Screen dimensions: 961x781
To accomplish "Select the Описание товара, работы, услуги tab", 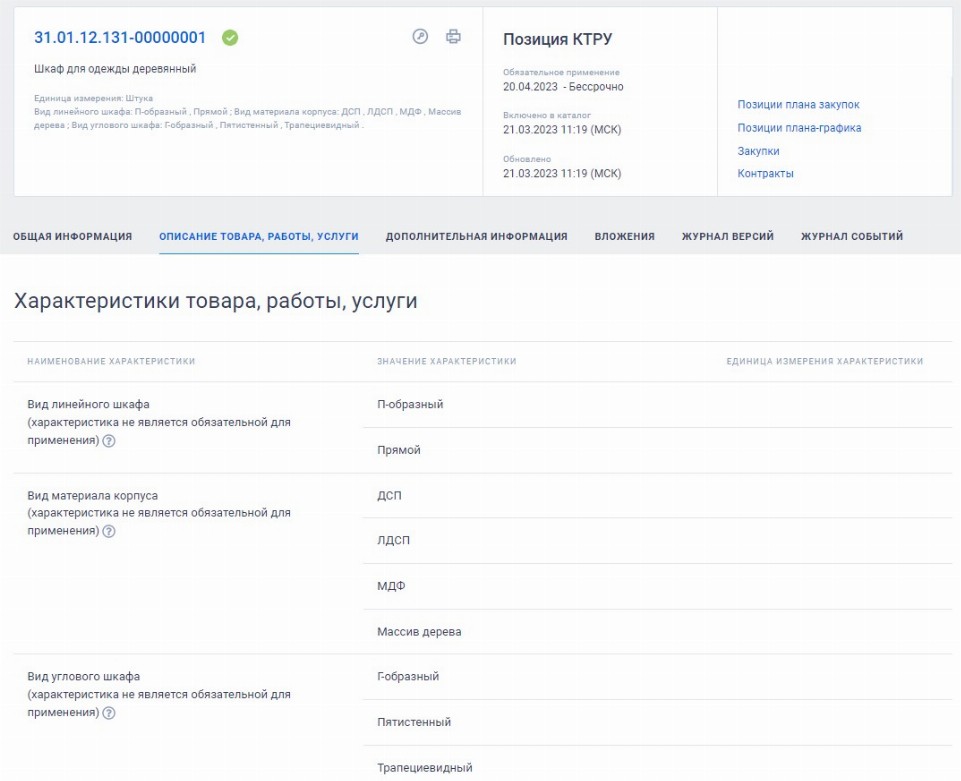I will point(259,237).
